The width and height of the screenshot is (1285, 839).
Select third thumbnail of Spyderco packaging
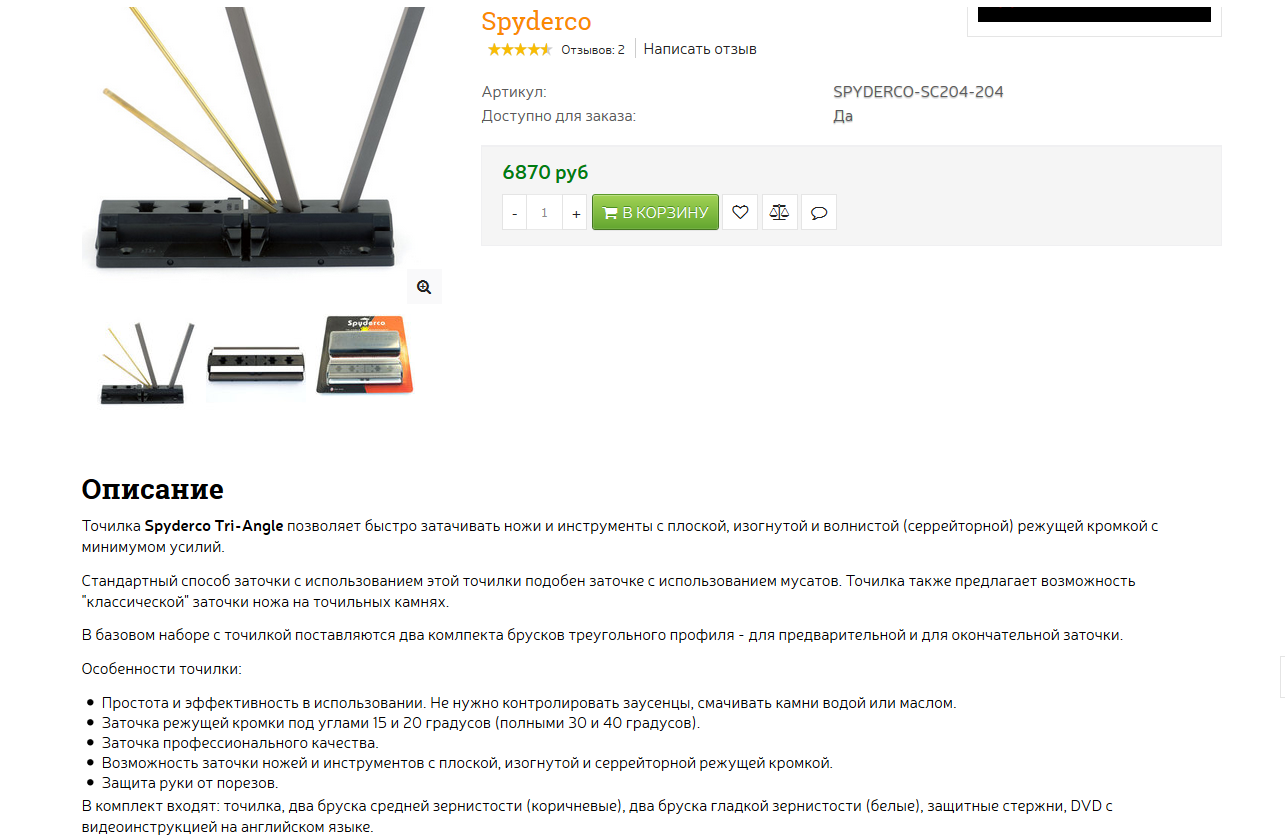click(x=364, y=355)
